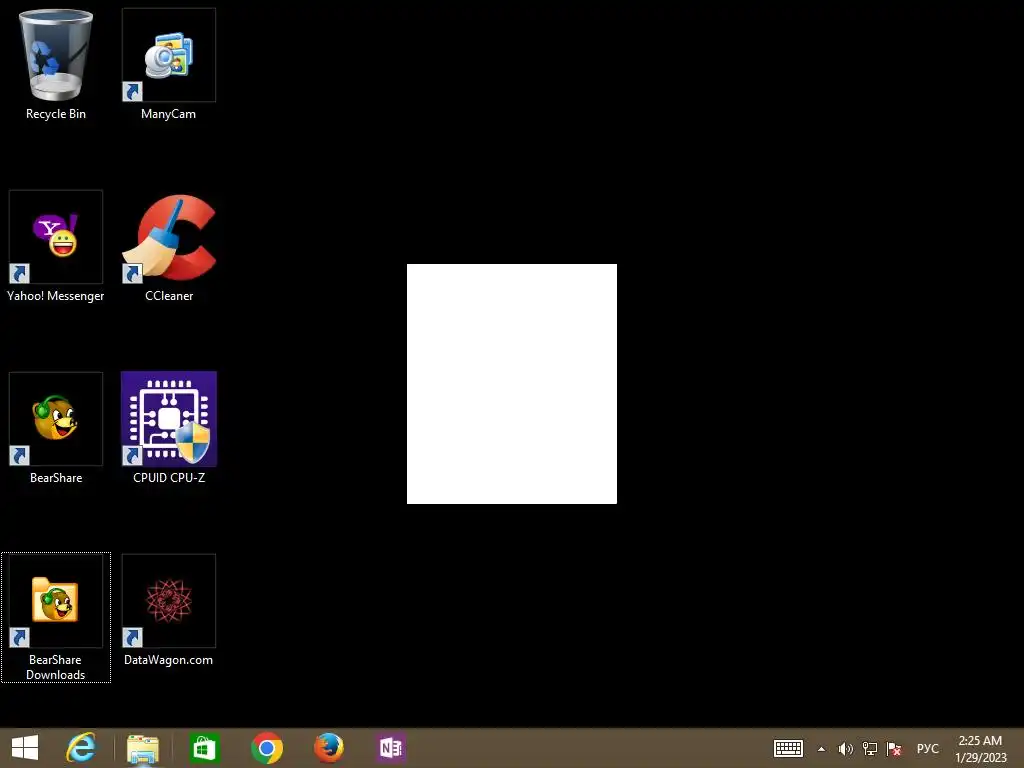Select the BearShare shortcut icon
Image resolution: width=1024 pixels, height=768 pixels.
pos(56,419)
